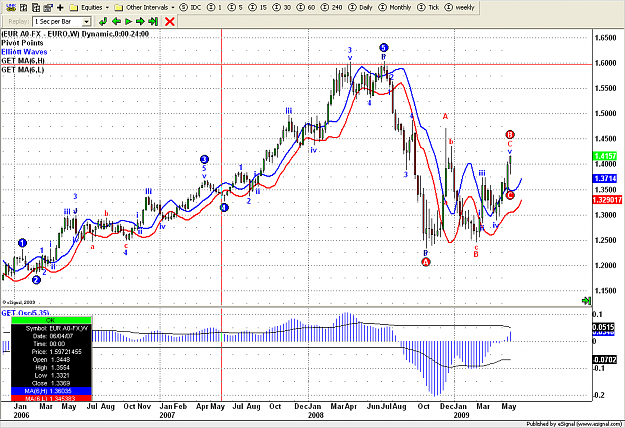Screen dimensions: 625x428
Task: Click the 2009 year label on time axis
Action: 462,415
